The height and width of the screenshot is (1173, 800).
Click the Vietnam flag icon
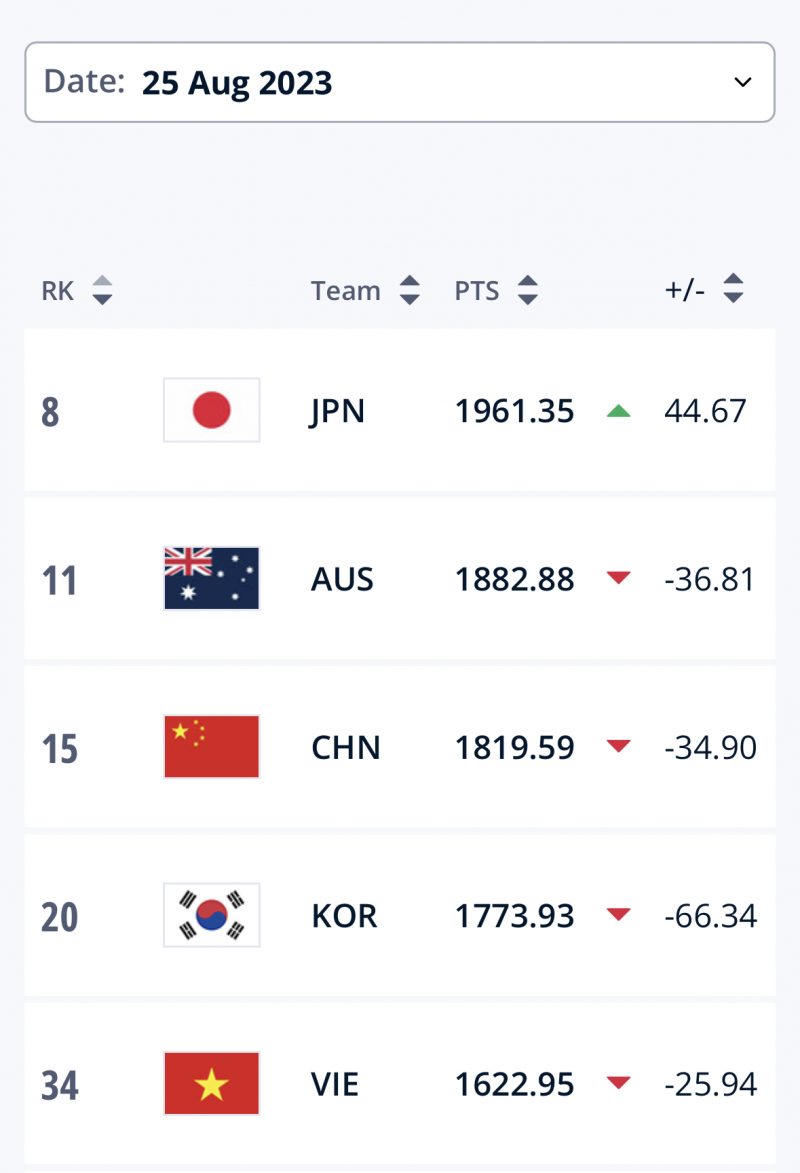(211, 1083)
